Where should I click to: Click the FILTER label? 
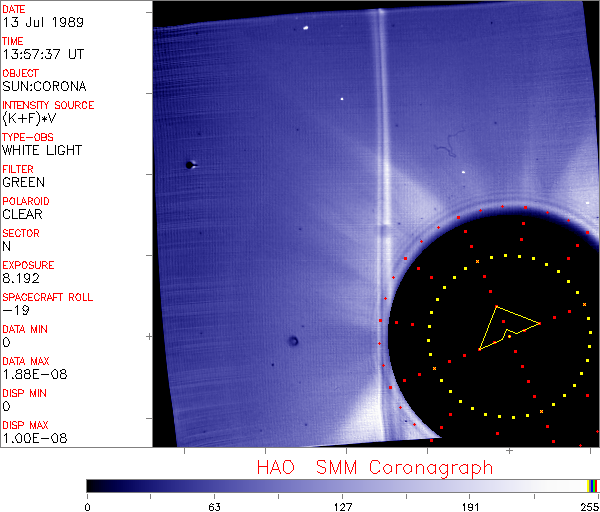[x=18, y=169]
